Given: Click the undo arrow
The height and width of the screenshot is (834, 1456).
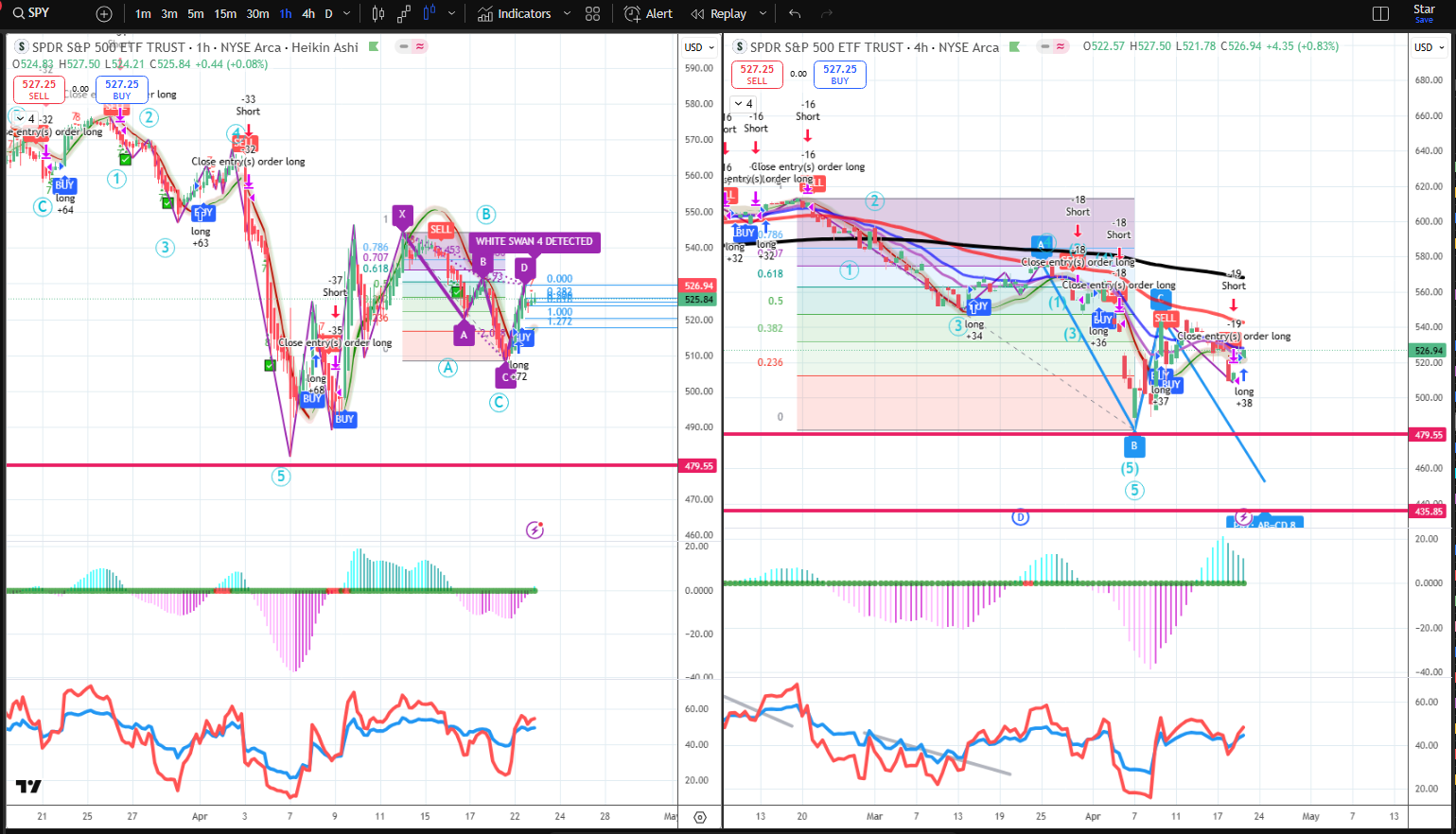Looking at the screenshot, I should click(x=795, y=14).
